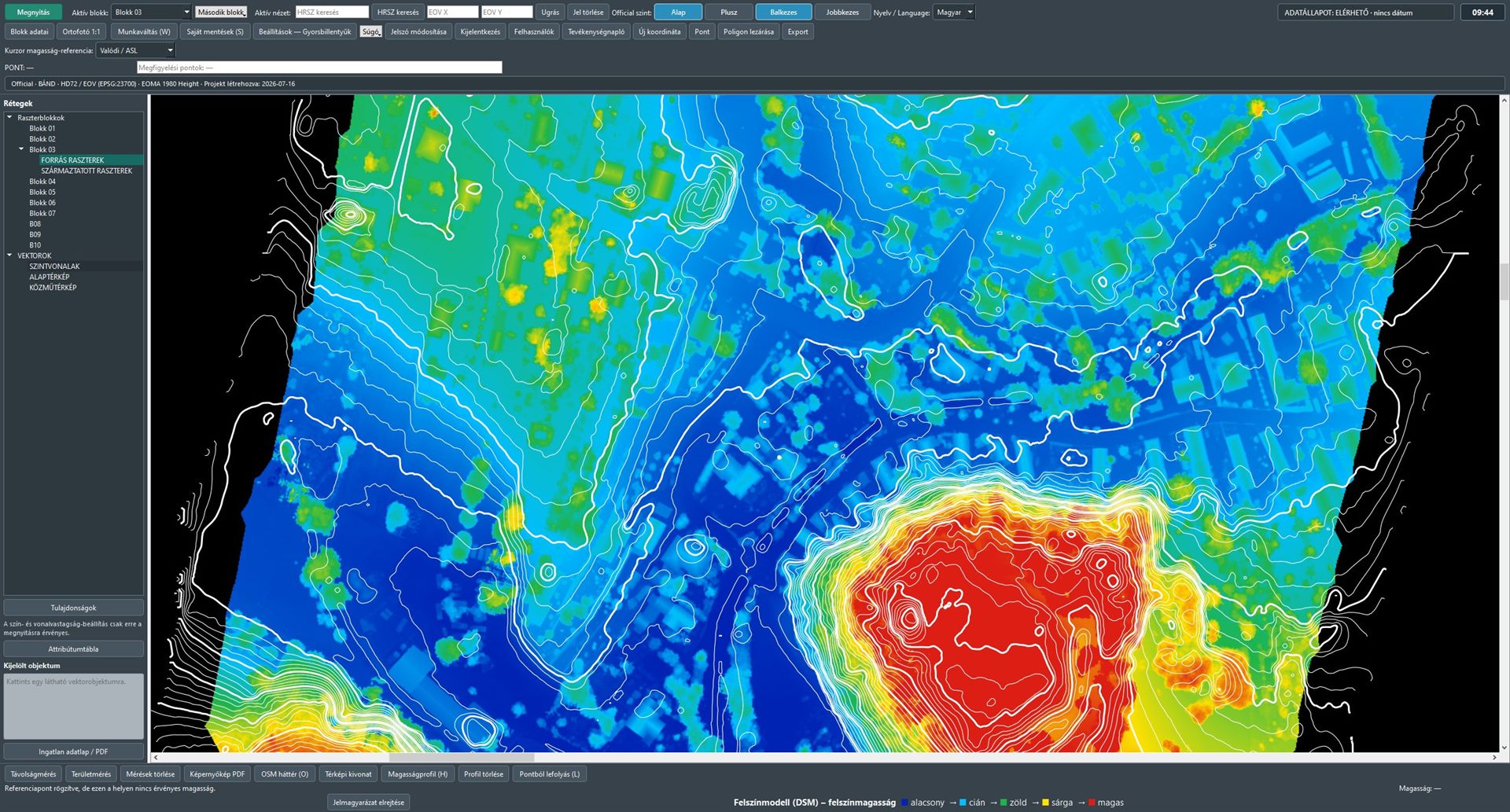Click the Ugrás button
1510x812 pixels.
click(x=551, y=13)
